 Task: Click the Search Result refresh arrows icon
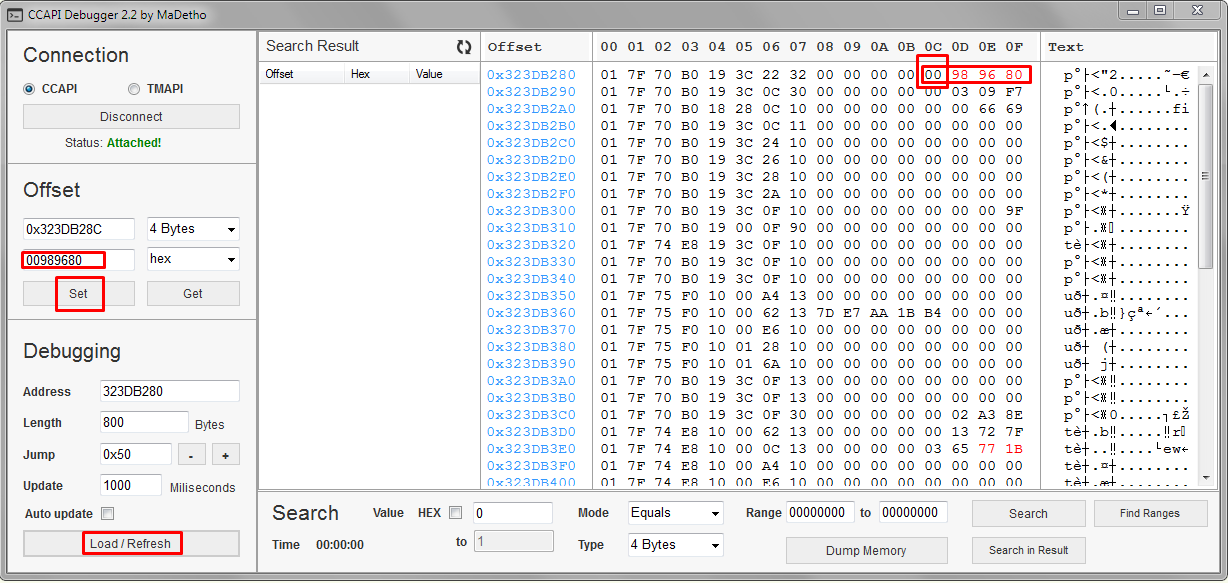tap(464, 47)
